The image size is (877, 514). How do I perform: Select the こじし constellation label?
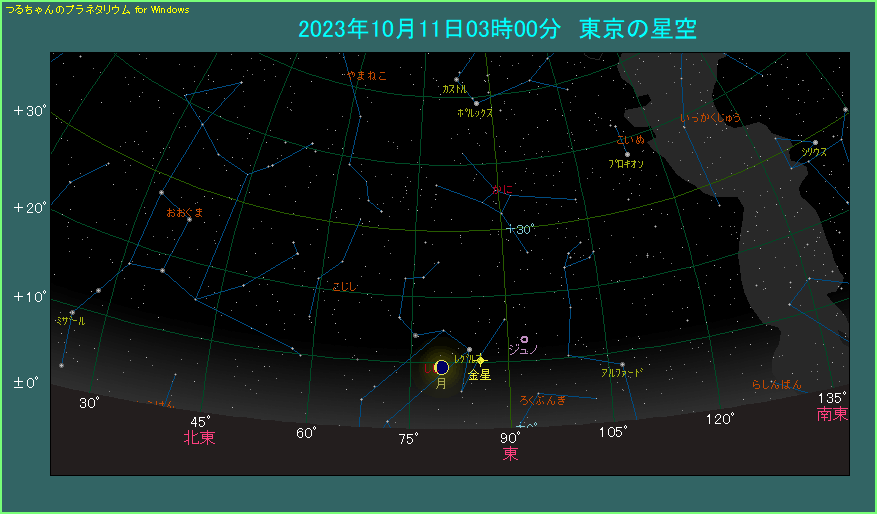[344, 287]
